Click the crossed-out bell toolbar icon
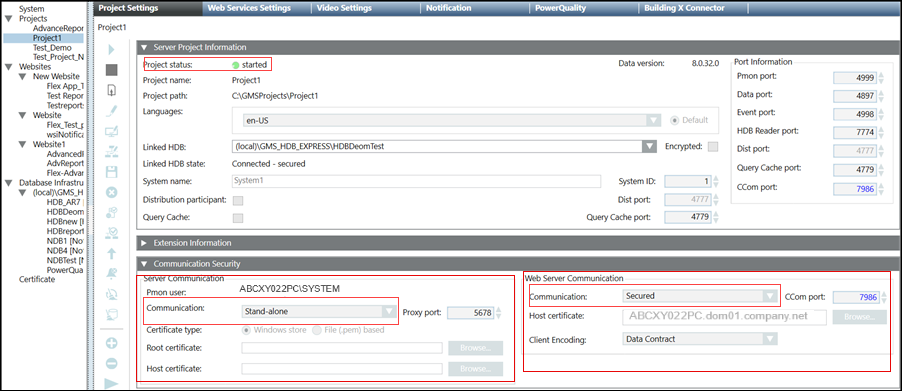Viewport: 902px width, 391px height. click(112, 274)
